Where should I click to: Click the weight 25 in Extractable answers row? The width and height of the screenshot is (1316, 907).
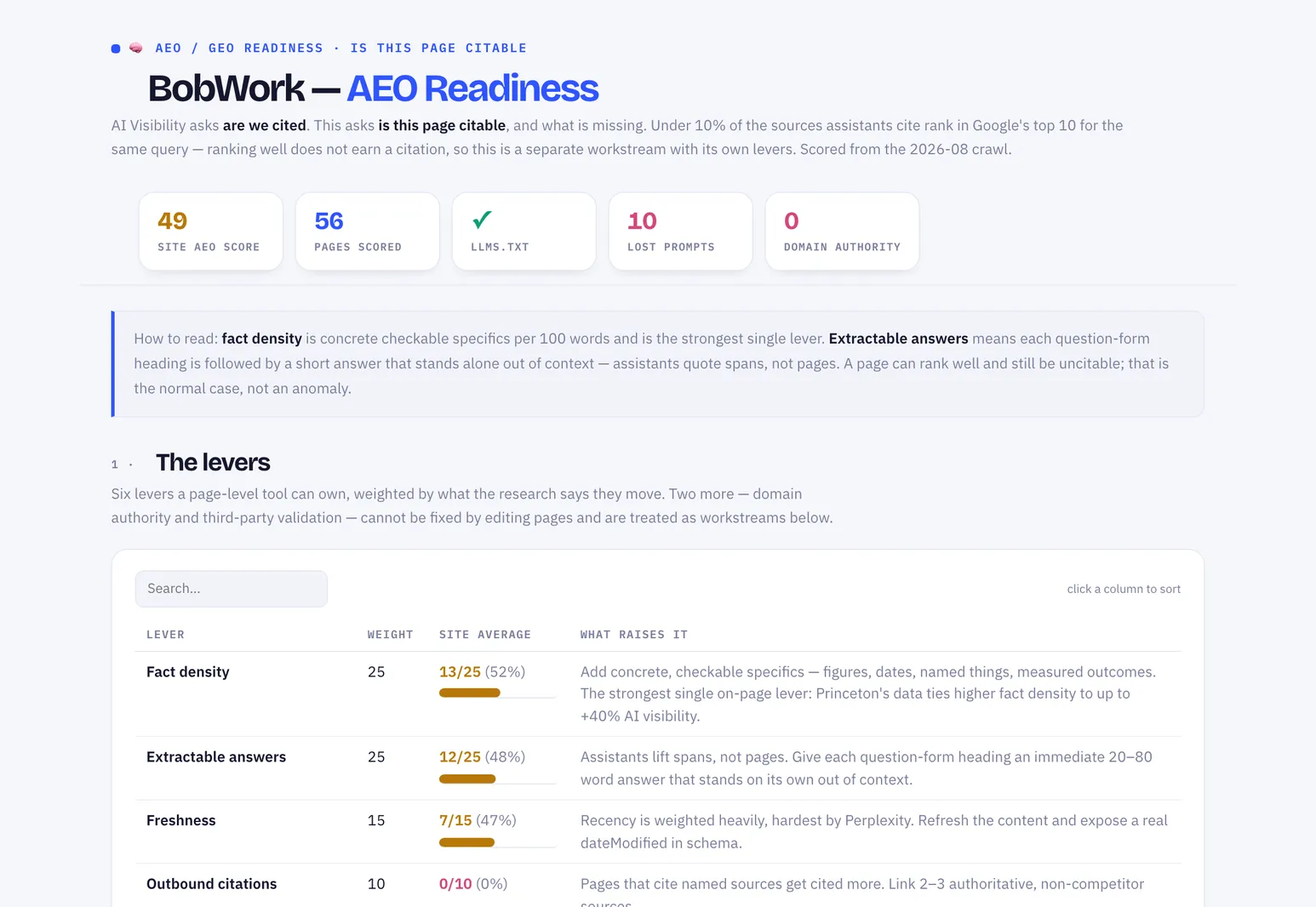[376, 757]
